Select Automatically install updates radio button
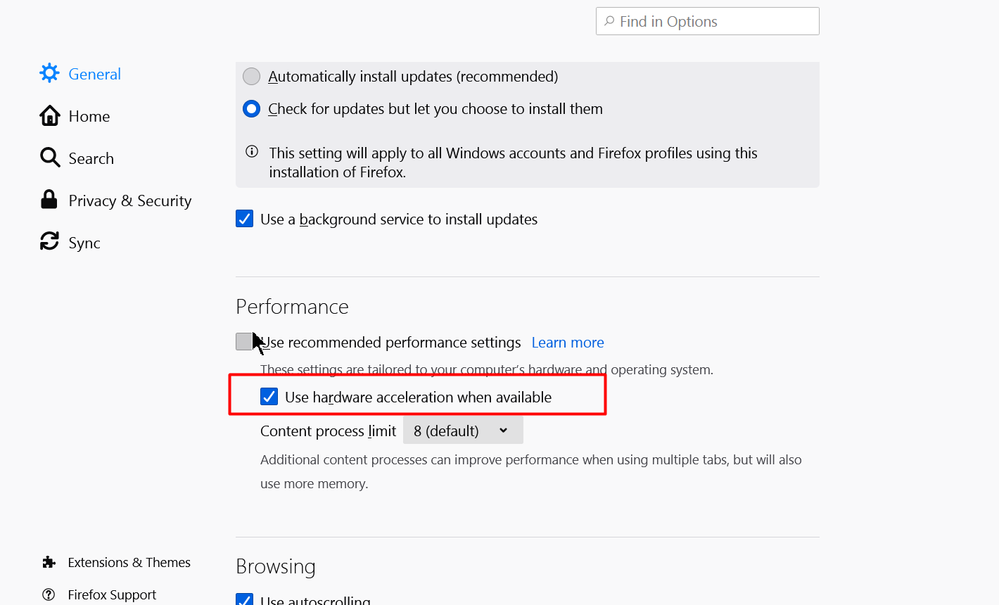The height and width of the screenshot is (605, 999). (252, 76)
